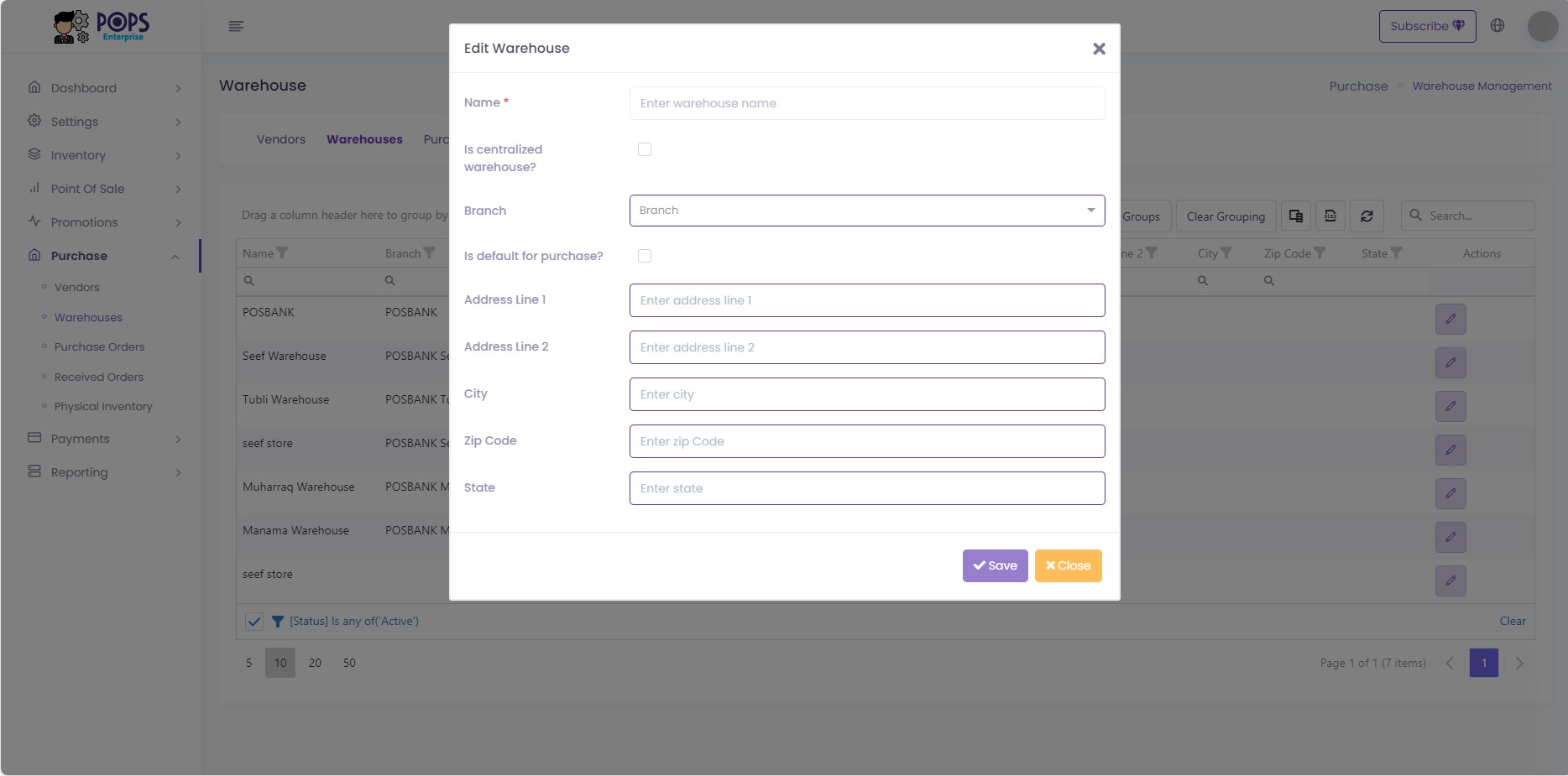1568x776 pixels.
Task: Check the Is centralized warehouse checkbox
Action: click(x=645, y=149)
